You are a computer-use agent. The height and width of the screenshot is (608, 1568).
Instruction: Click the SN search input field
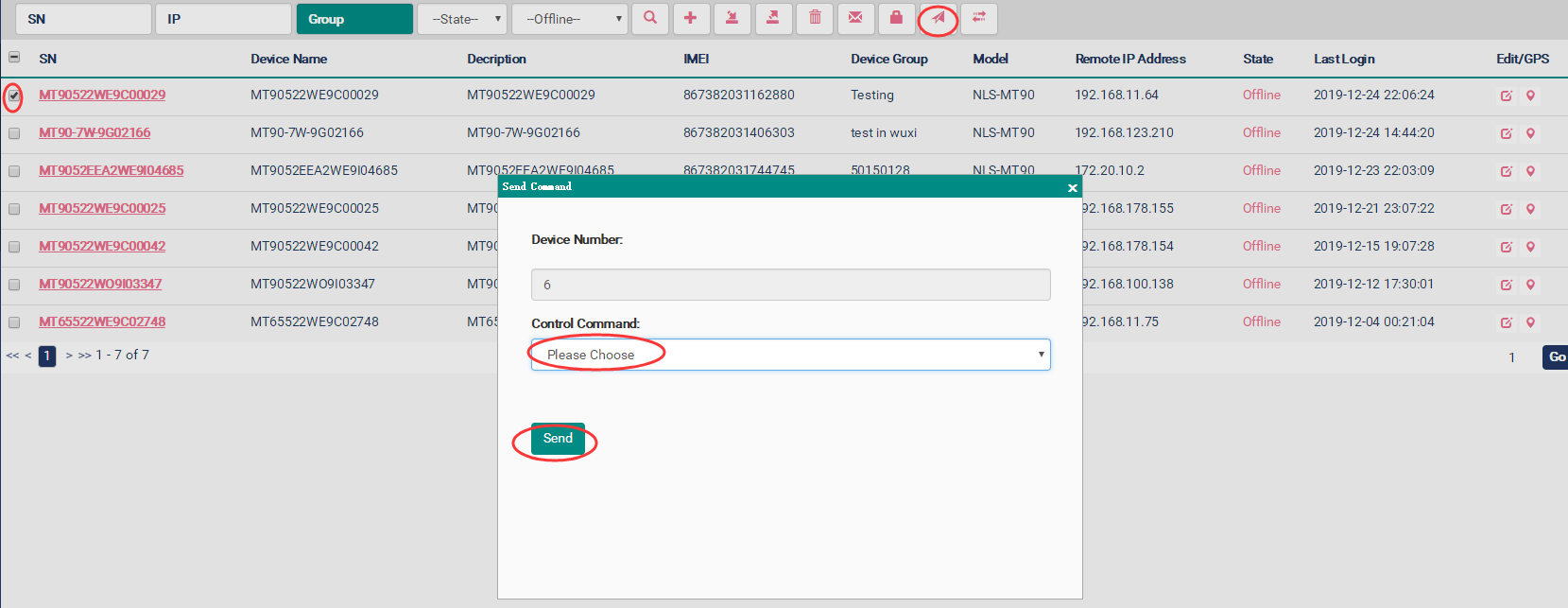[83, 19]
